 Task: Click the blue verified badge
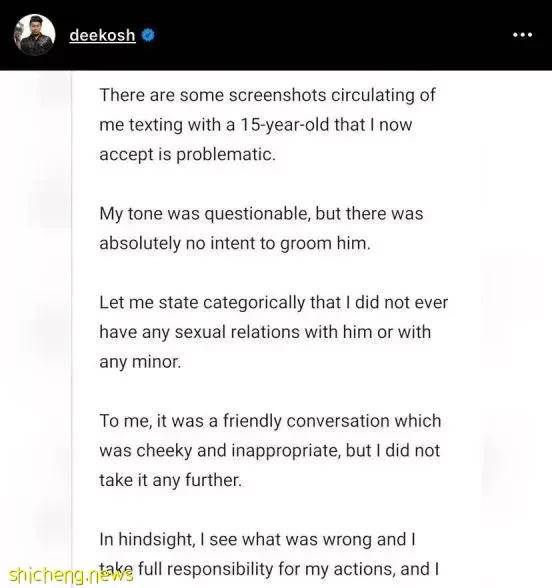coord(148,35)
